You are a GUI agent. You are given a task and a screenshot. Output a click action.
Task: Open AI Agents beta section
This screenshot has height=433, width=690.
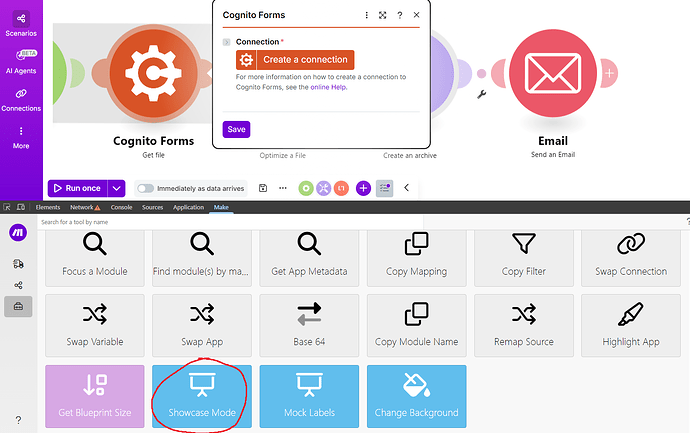[x=21, y=62]
